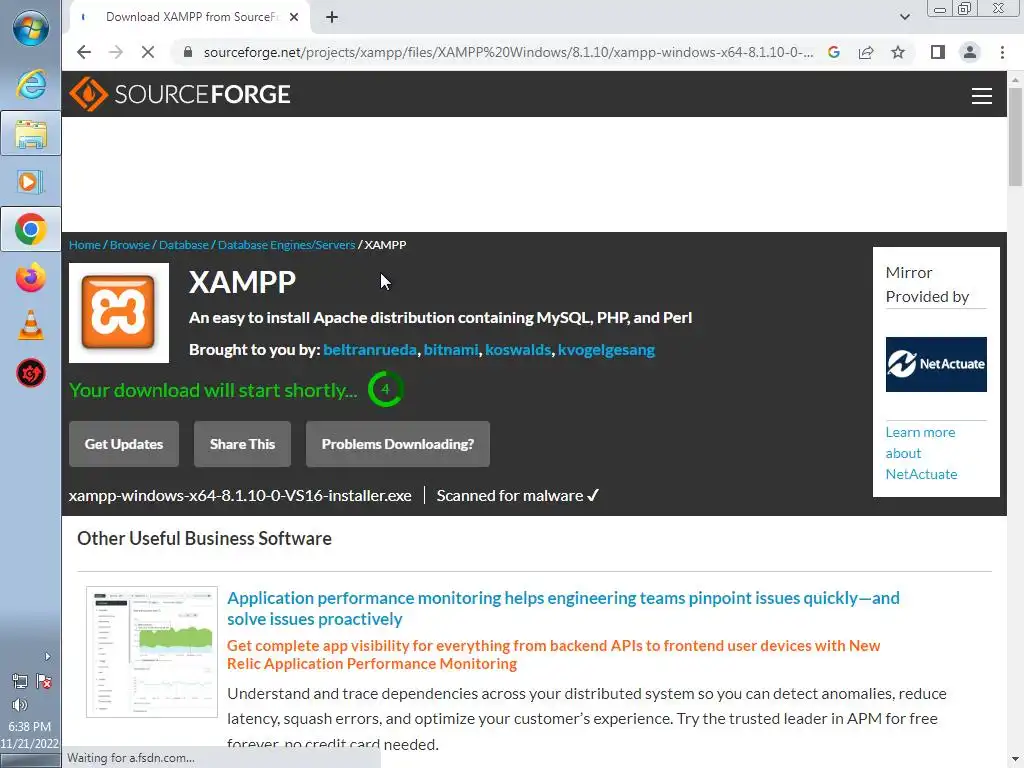The height and width of the screenshot is (768, 1024).
Task: Toggle the Chrome side panel icon
Action: click(938, 52)
